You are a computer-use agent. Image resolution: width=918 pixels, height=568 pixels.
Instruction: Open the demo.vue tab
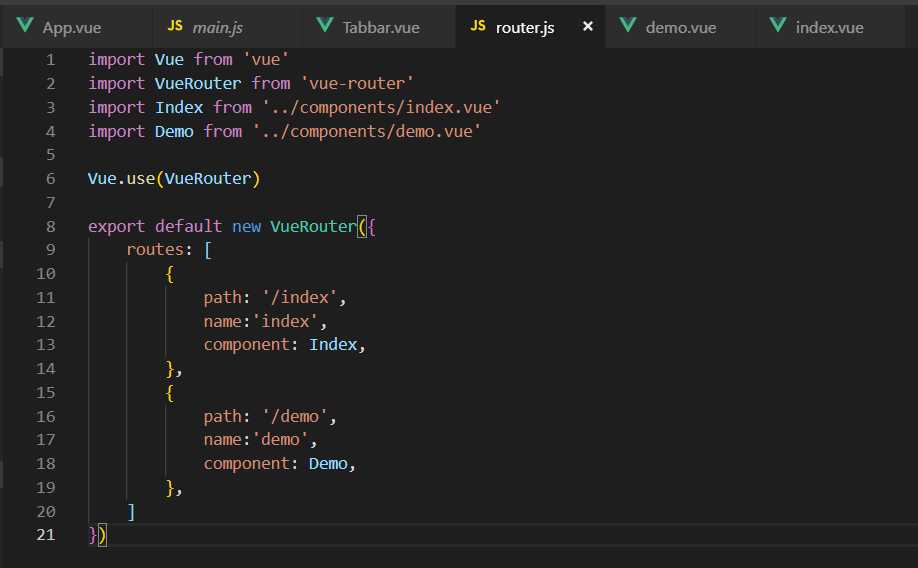click(680, 27)
